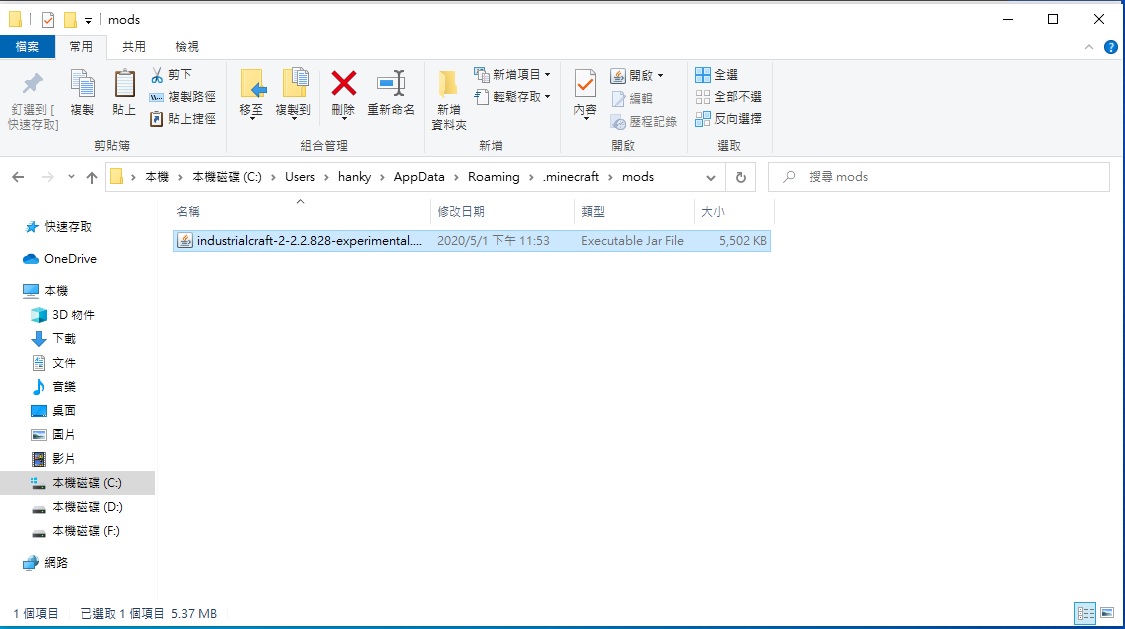
Task: Switch to the large icons view layout
Action: click(x=1107, y=613)
